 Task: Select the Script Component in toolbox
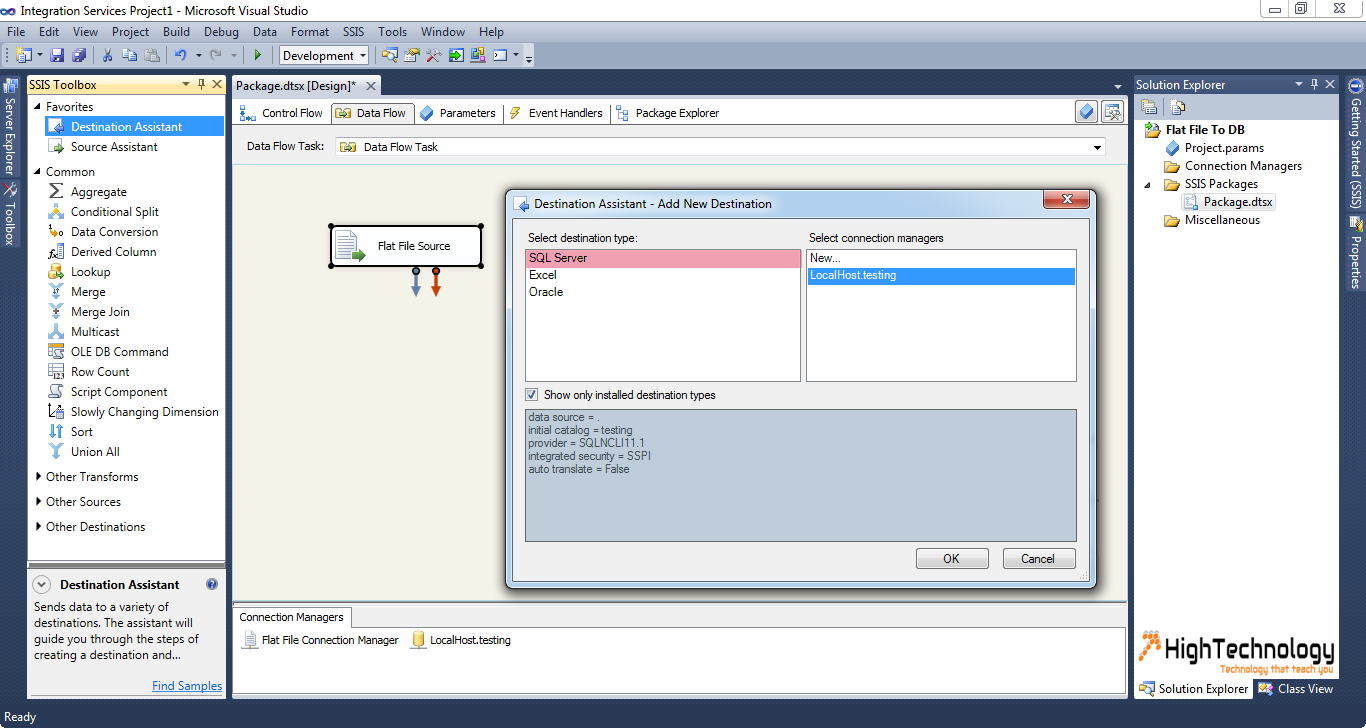(x=119, y=392)
